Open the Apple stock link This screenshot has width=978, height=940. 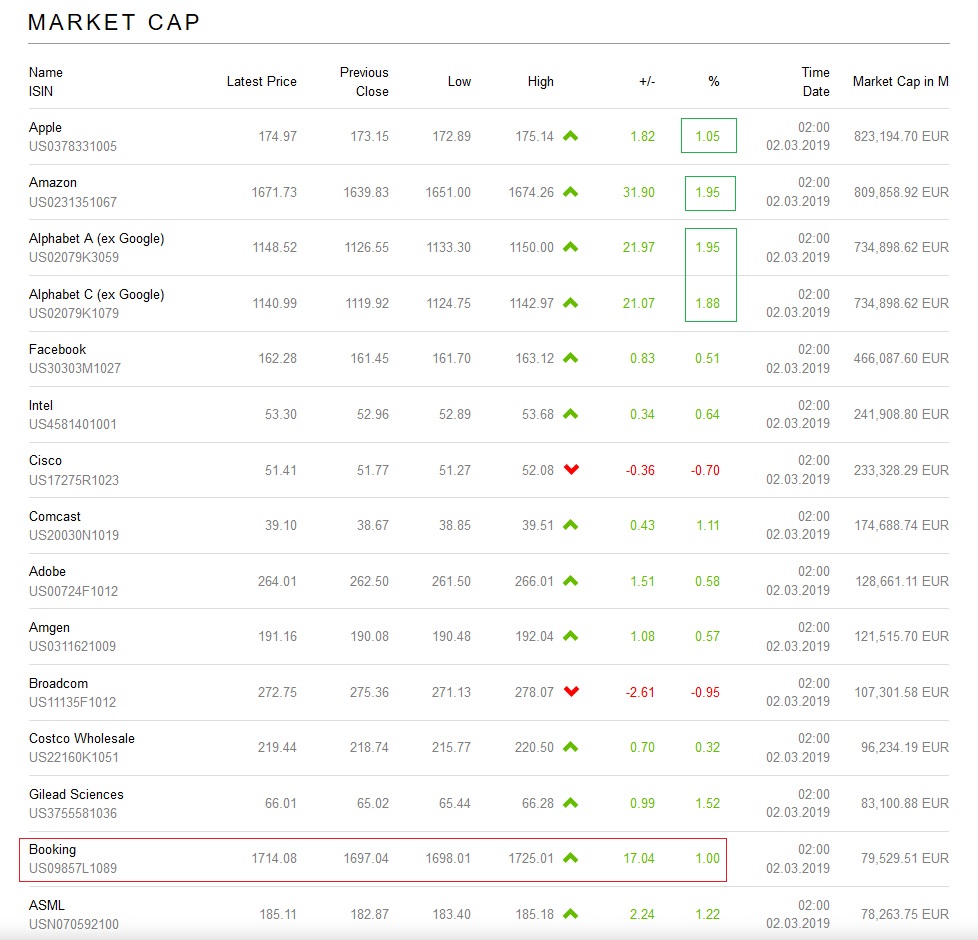pos(45,127)
